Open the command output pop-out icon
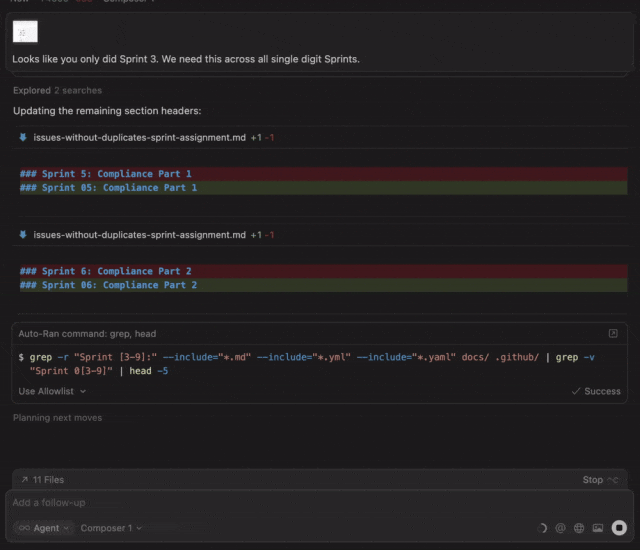This screenshot has height=550, width=640. [613, 333]
